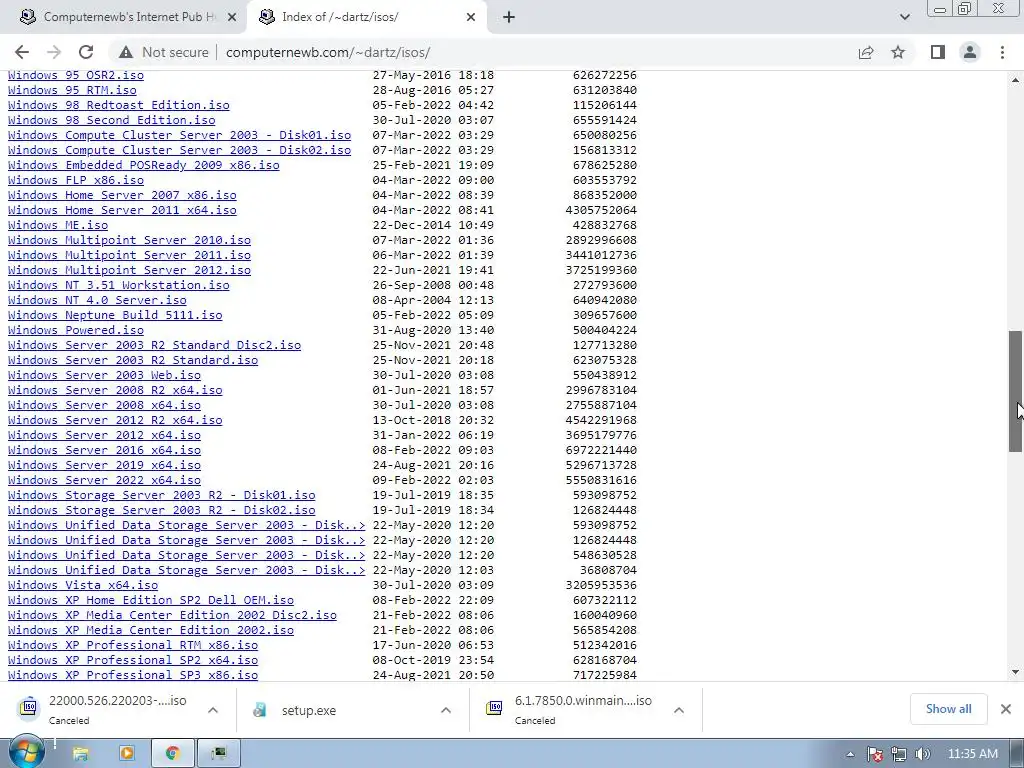Image resolution: width=1024 pixels, height=768 pixels.
Task: Open Windows Explorer from taskbar
Action: (80, 754)
